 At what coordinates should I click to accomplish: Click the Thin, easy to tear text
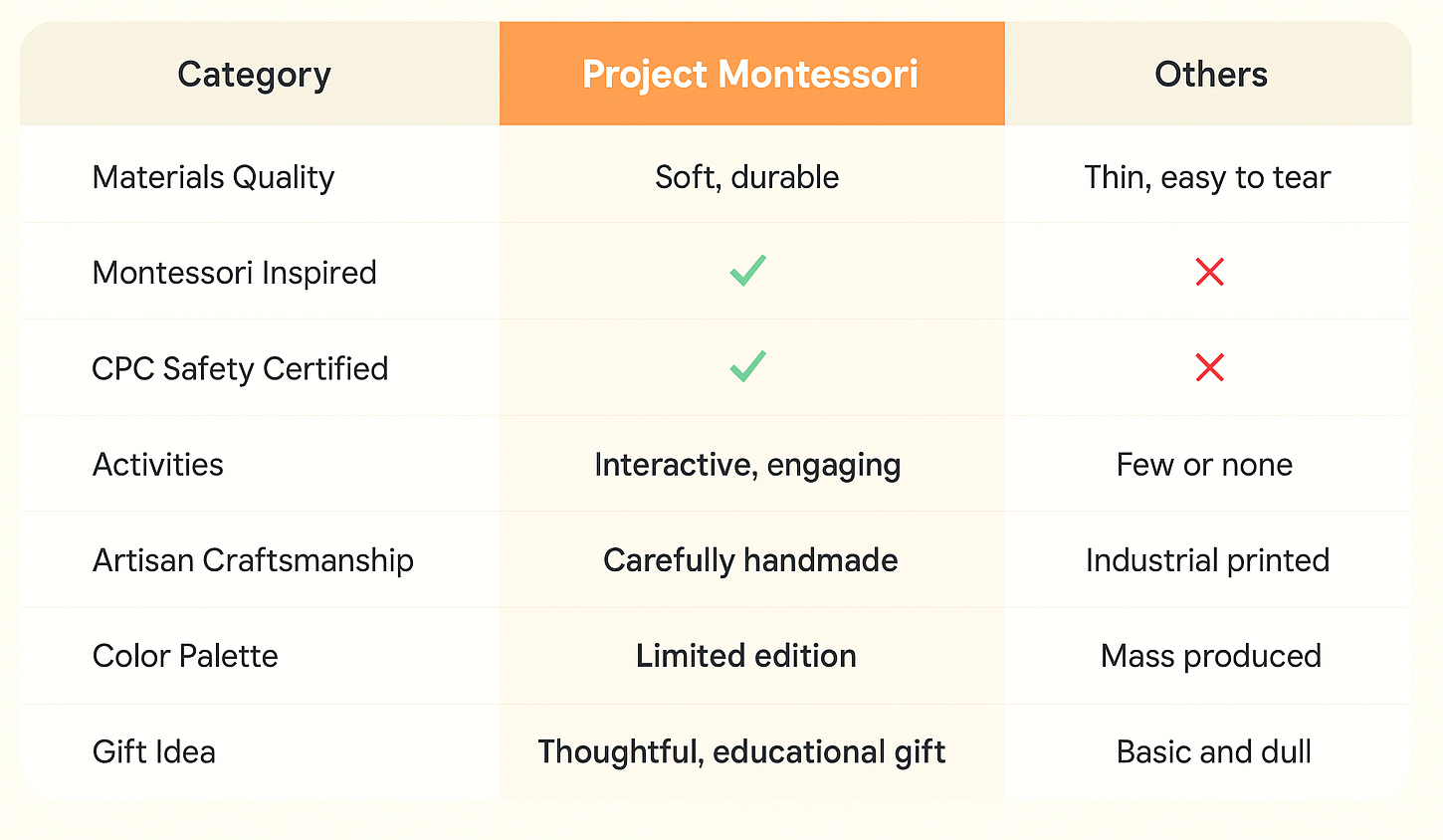pos(1206,177)
